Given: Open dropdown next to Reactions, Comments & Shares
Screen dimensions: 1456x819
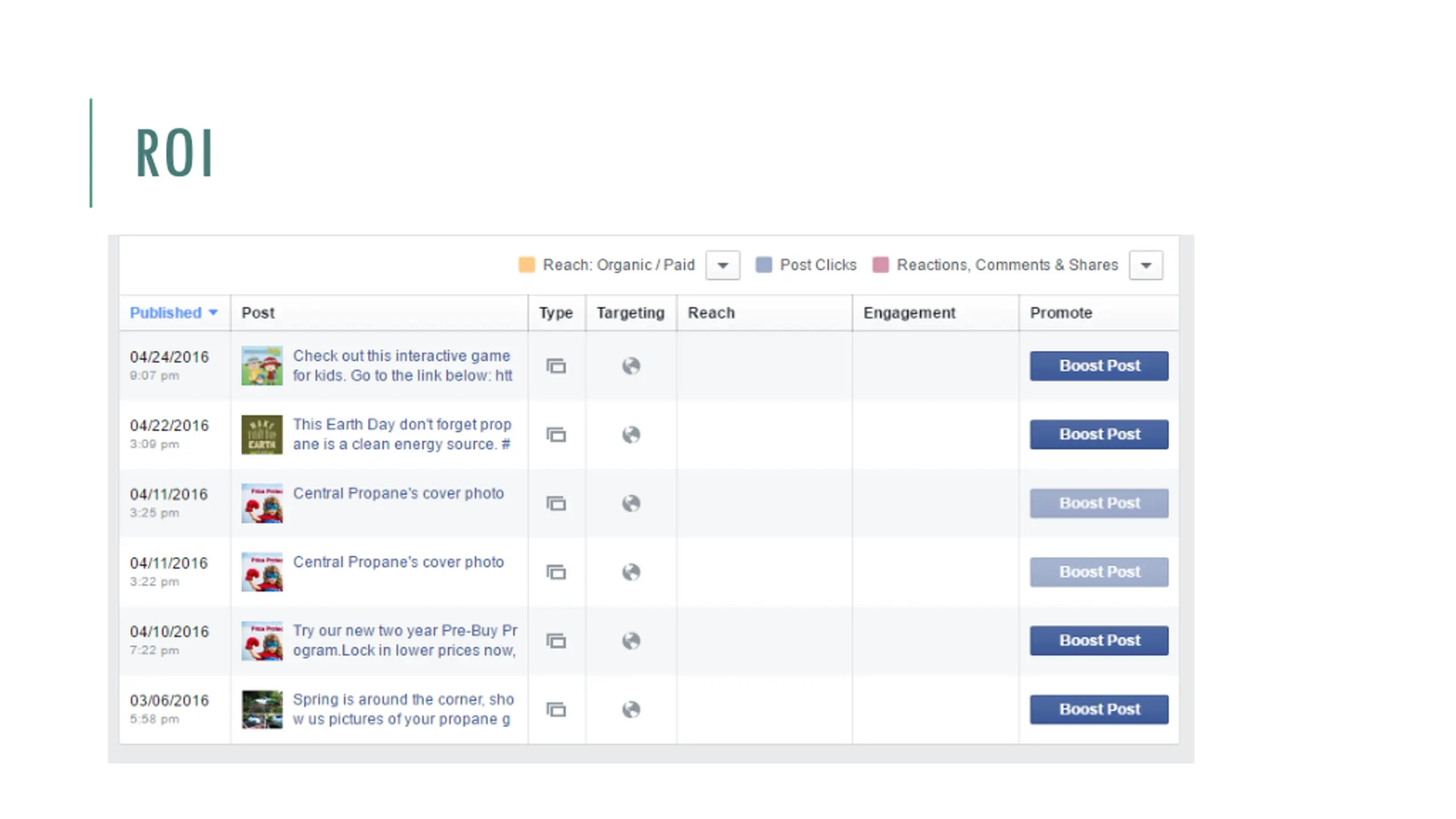Looking at the screenshot, I should coord(1145,265).
